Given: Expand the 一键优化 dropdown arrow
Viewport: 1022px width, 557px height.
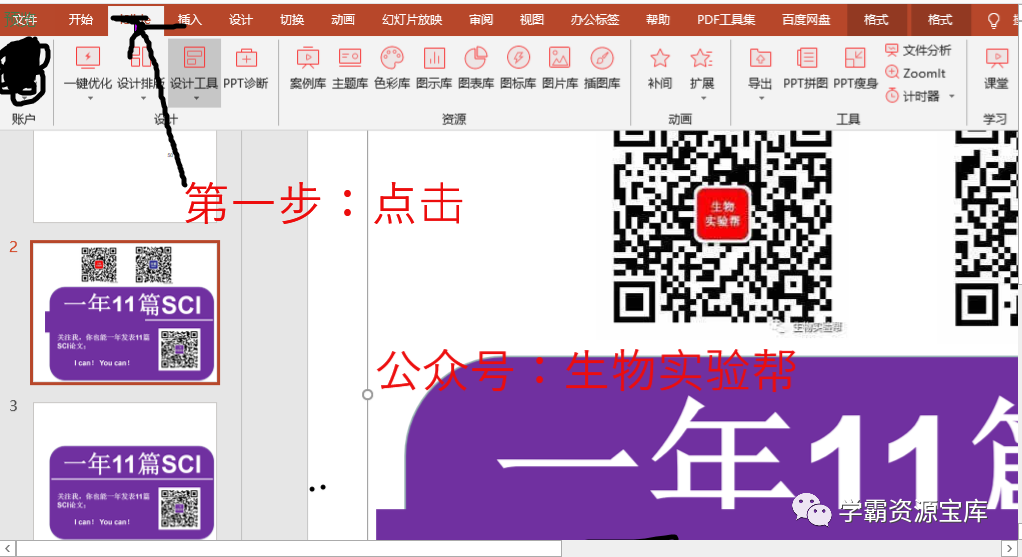Looking at the screenshot, I should click(90, 98).
